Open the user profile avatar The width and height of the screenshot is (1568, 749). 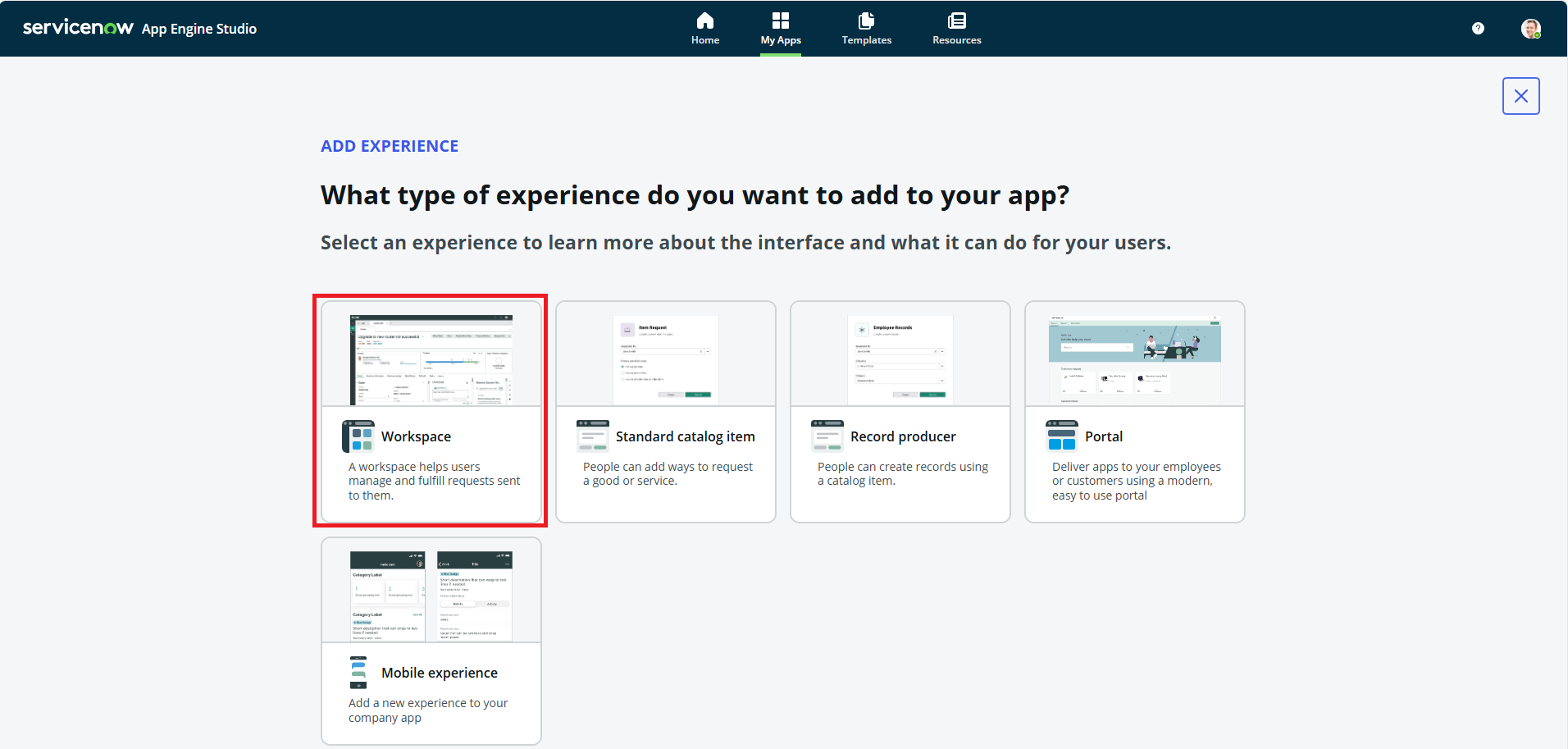(1530, 29)
